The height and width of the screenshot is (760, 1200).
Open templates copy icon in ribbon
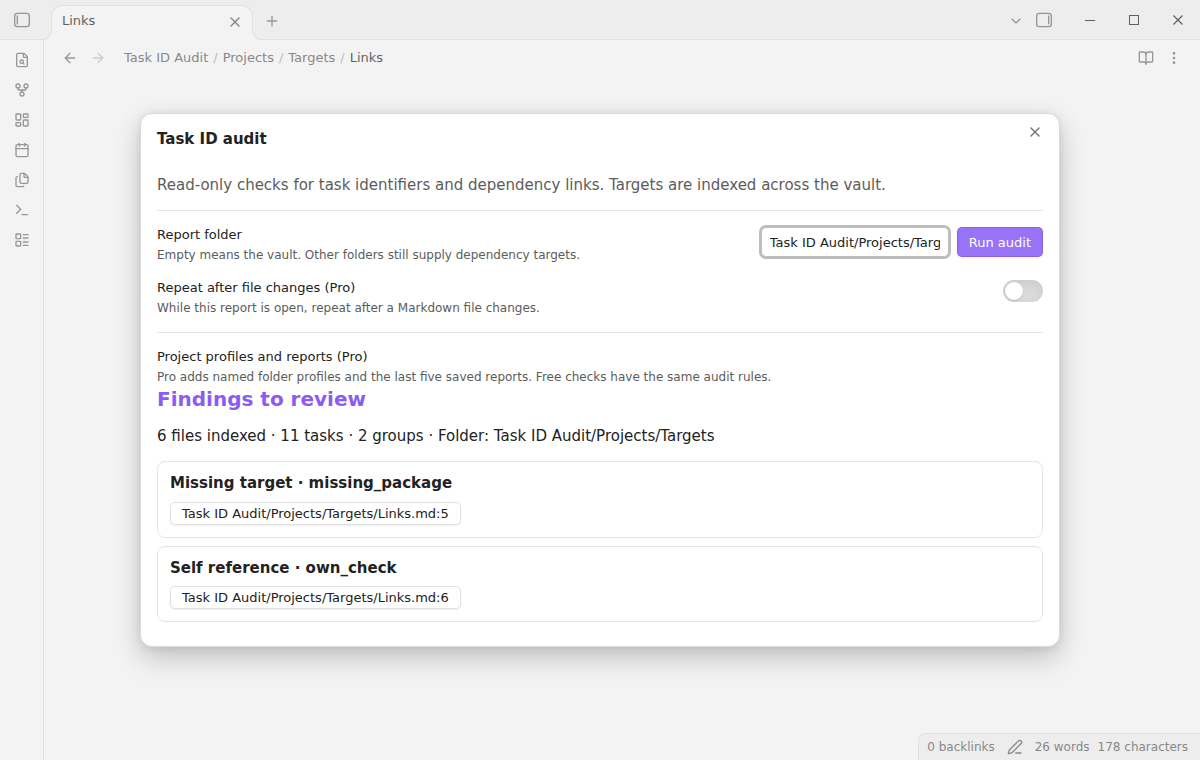[22, 180]
